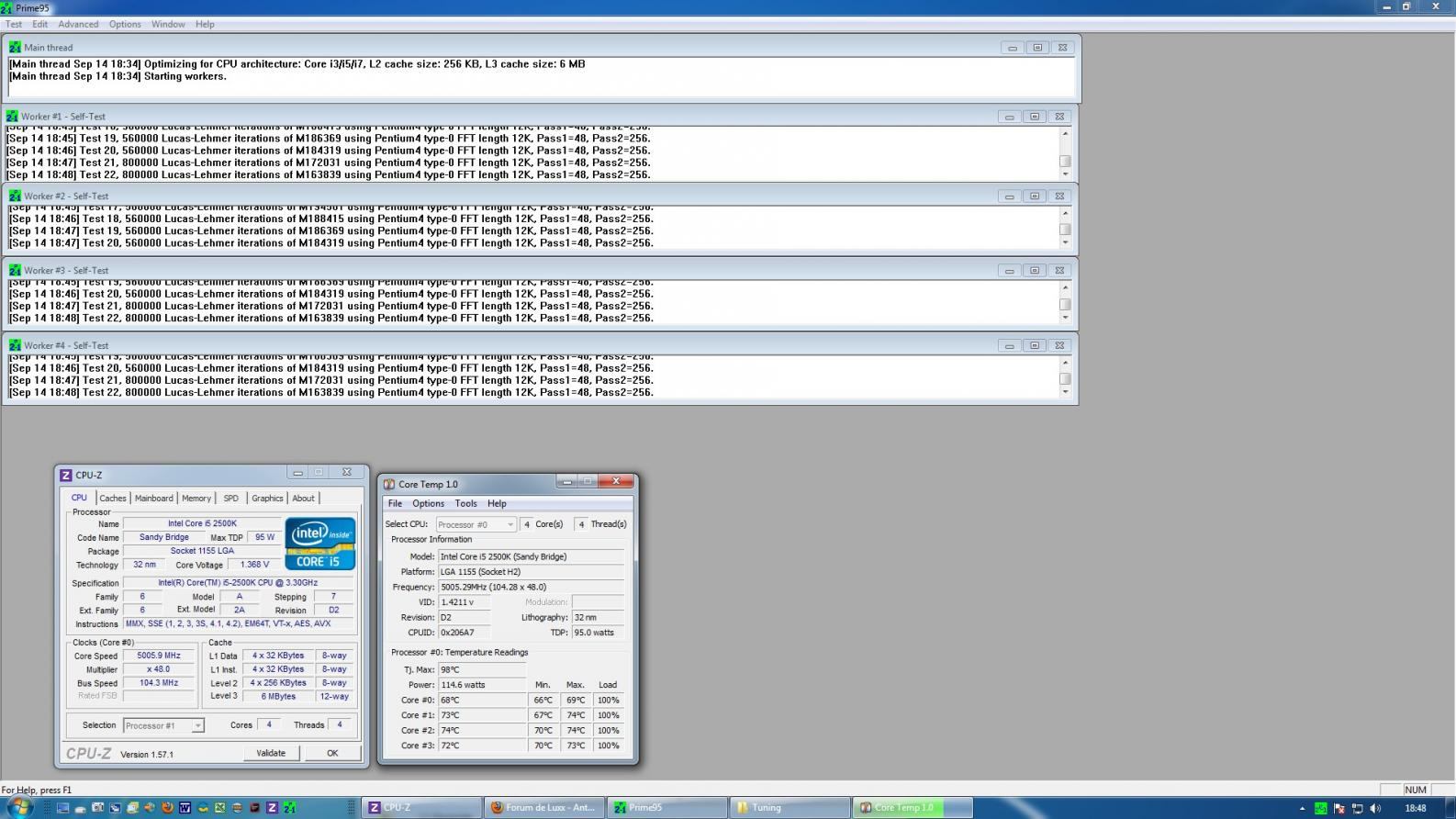Select CPU tab in CPU-Z
Viewport: 1456px width, 819px height.
(x=79, y=498)
